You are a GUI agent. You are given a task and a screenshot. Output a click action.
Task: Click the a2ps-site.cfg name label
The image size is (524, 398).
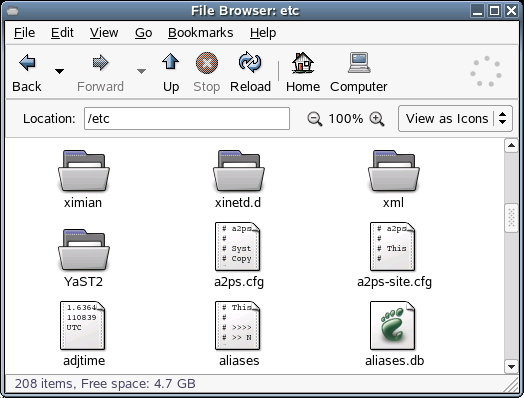pyautogui.click(x=394, y=282)
